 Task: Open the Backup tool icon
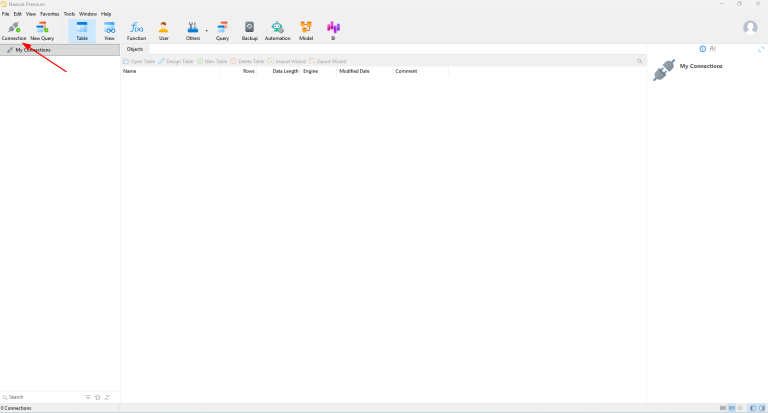(x=249, y=30)
